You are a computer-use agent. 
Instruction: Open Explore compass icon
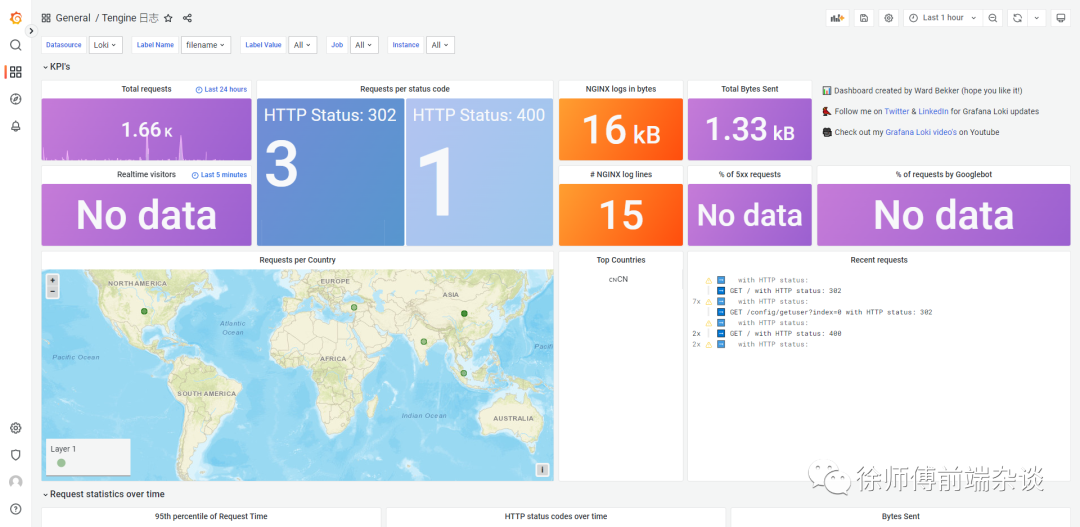16,99
